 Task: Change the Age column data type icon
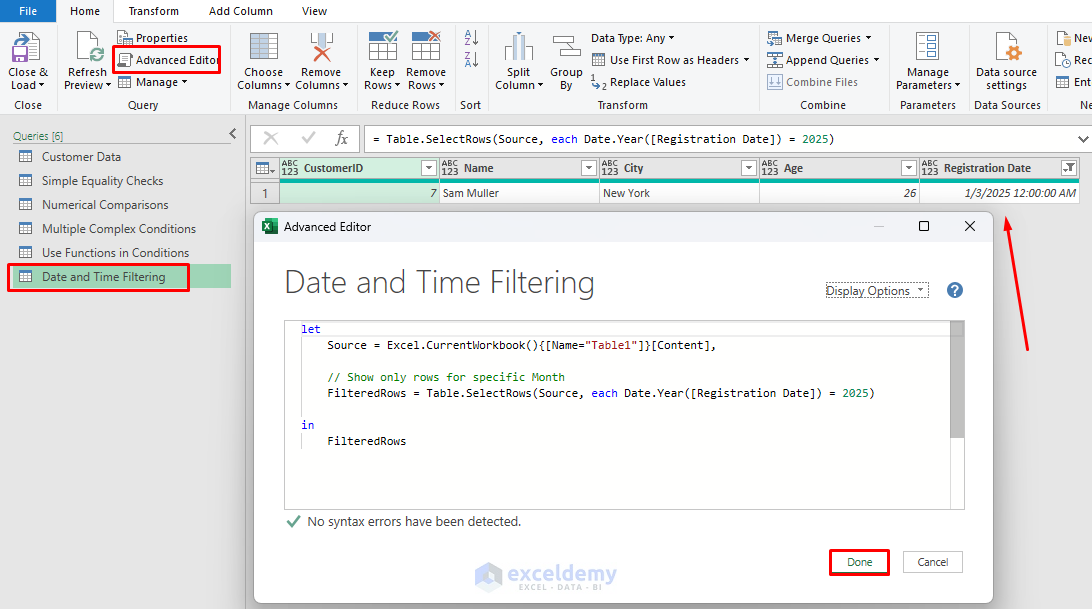[770, 168]
